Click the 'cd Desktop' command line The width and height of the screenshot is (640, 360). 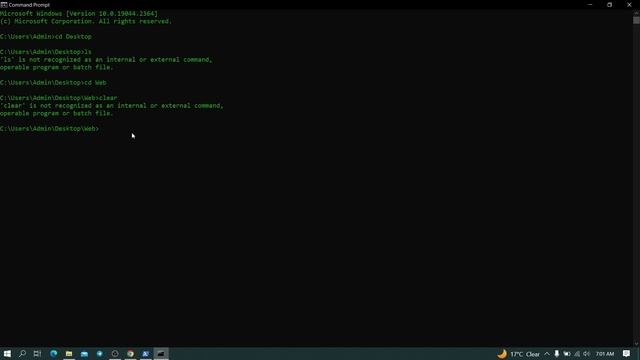click(x=46, y=37)
